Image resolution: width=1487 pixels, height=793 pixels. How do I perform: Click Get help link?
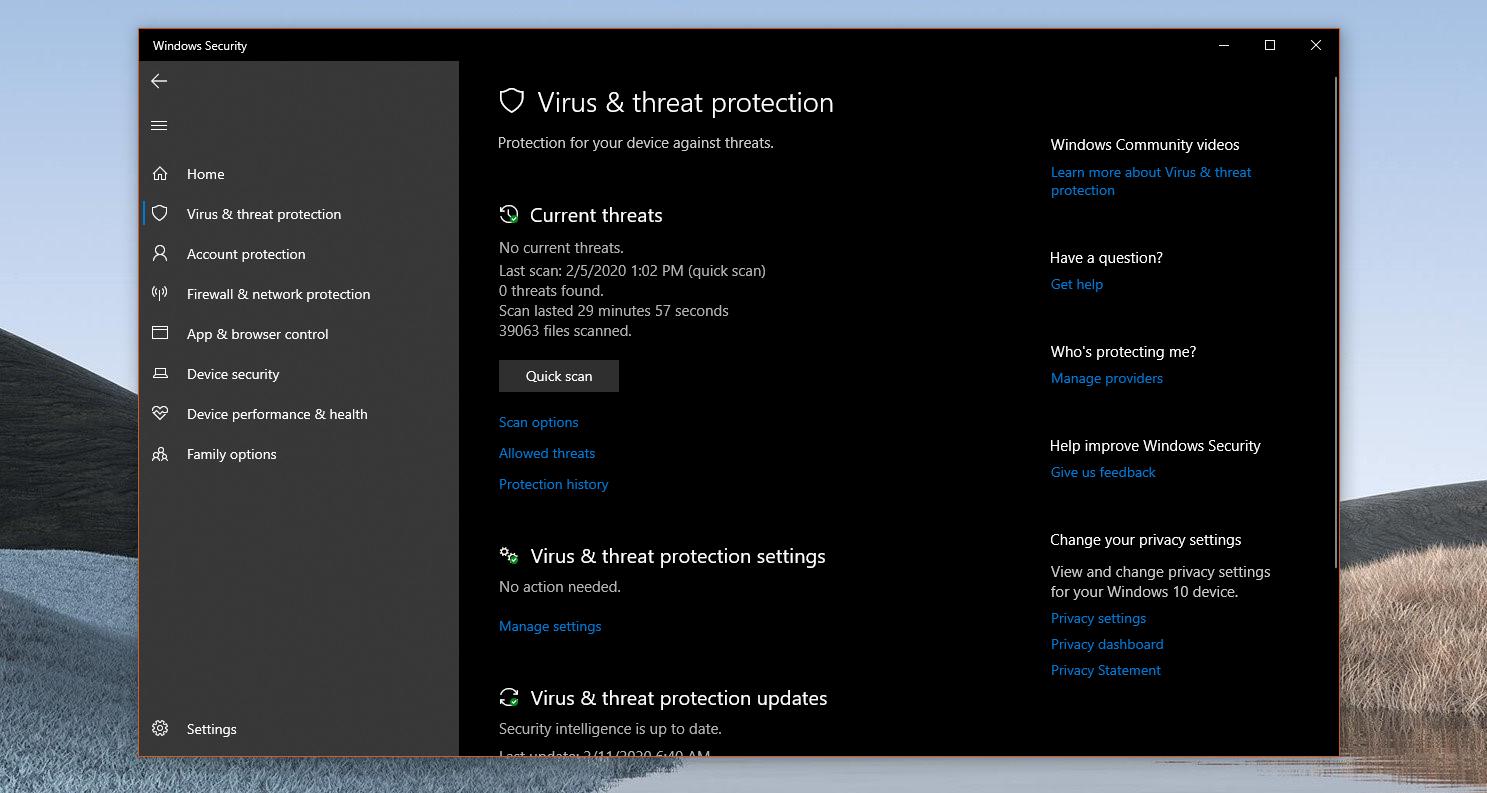1077,284
